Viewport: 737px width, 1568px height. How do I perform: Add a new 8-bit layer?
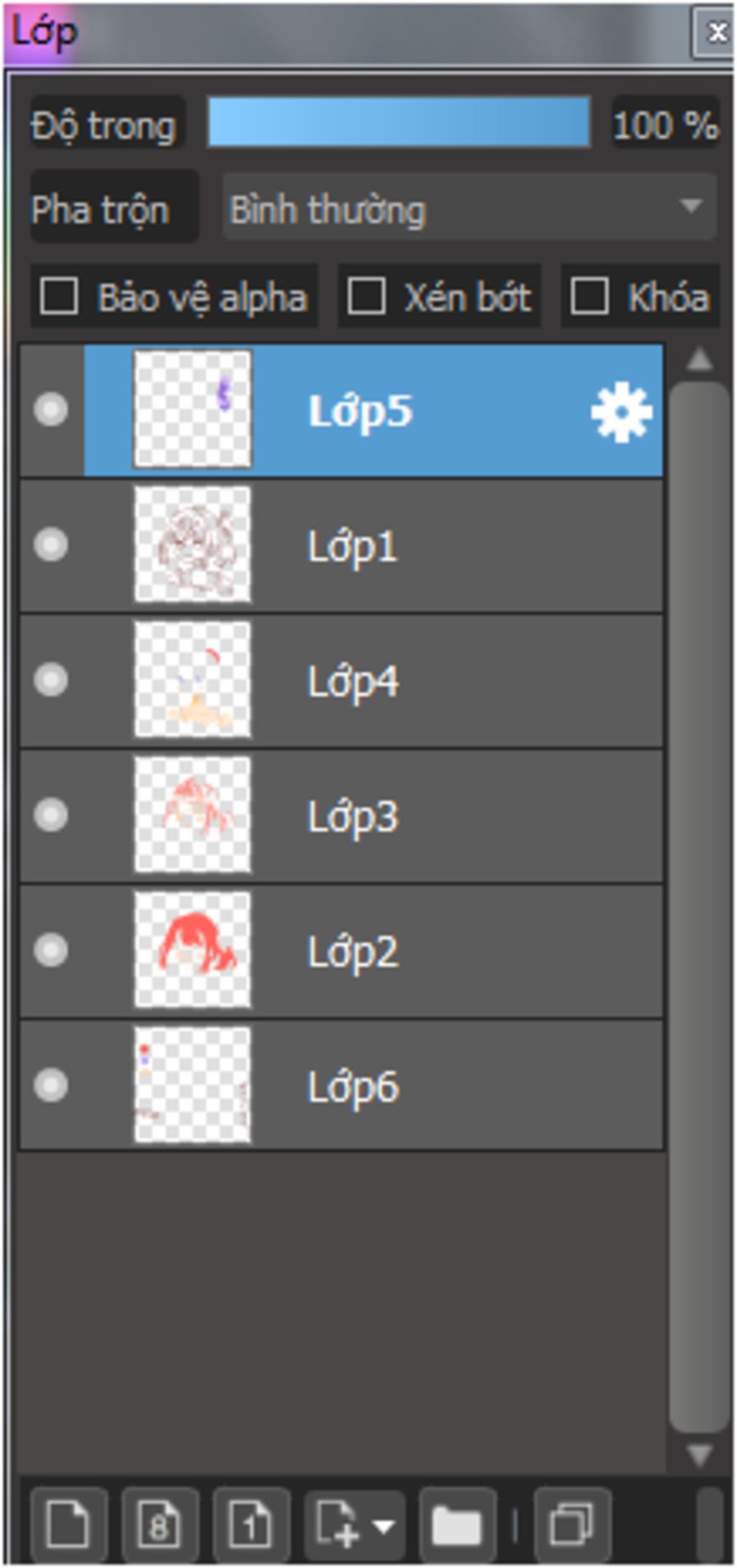point(159,1523)
